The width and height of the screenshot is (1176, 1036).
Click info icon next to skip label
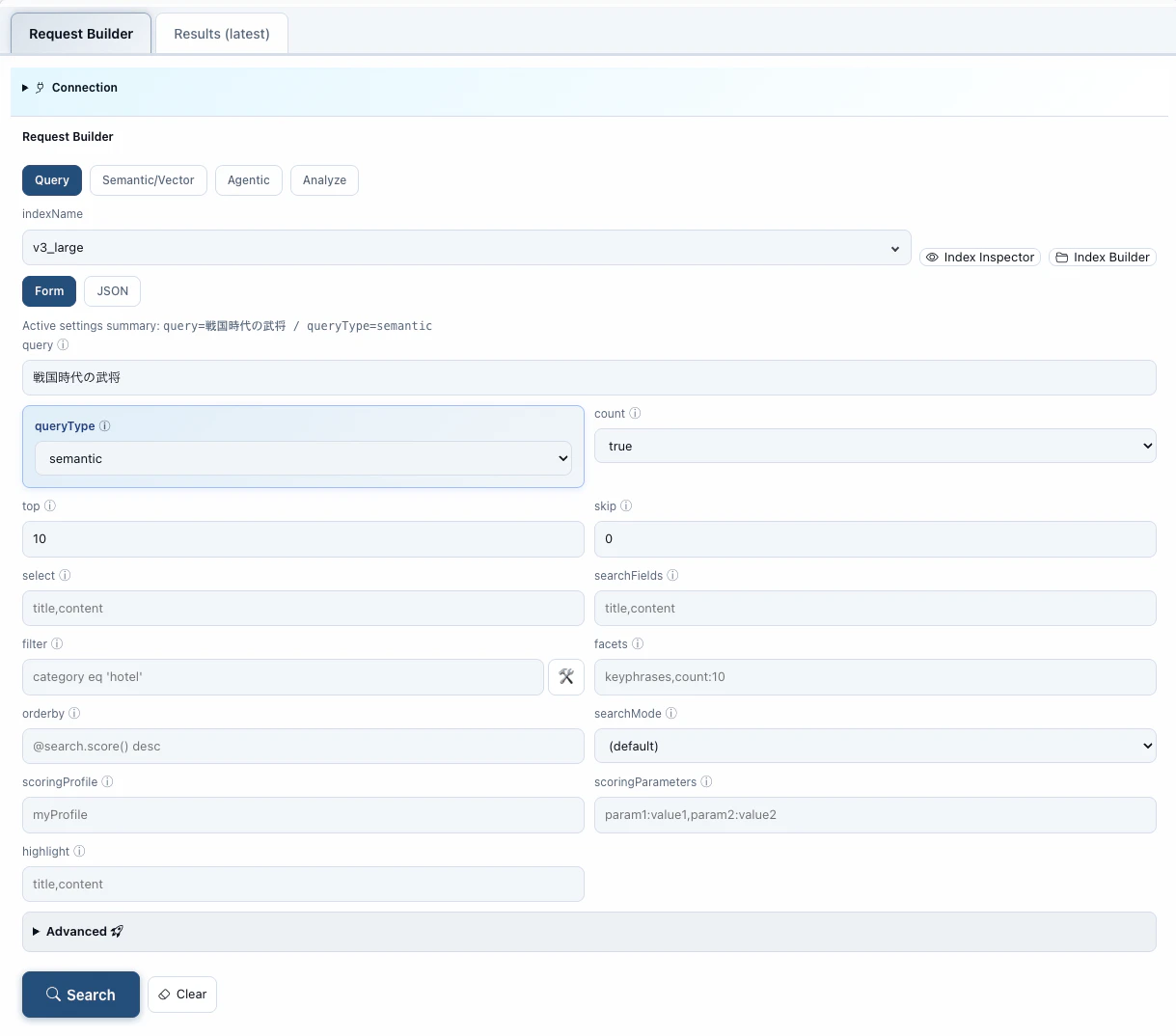point(626,506)
